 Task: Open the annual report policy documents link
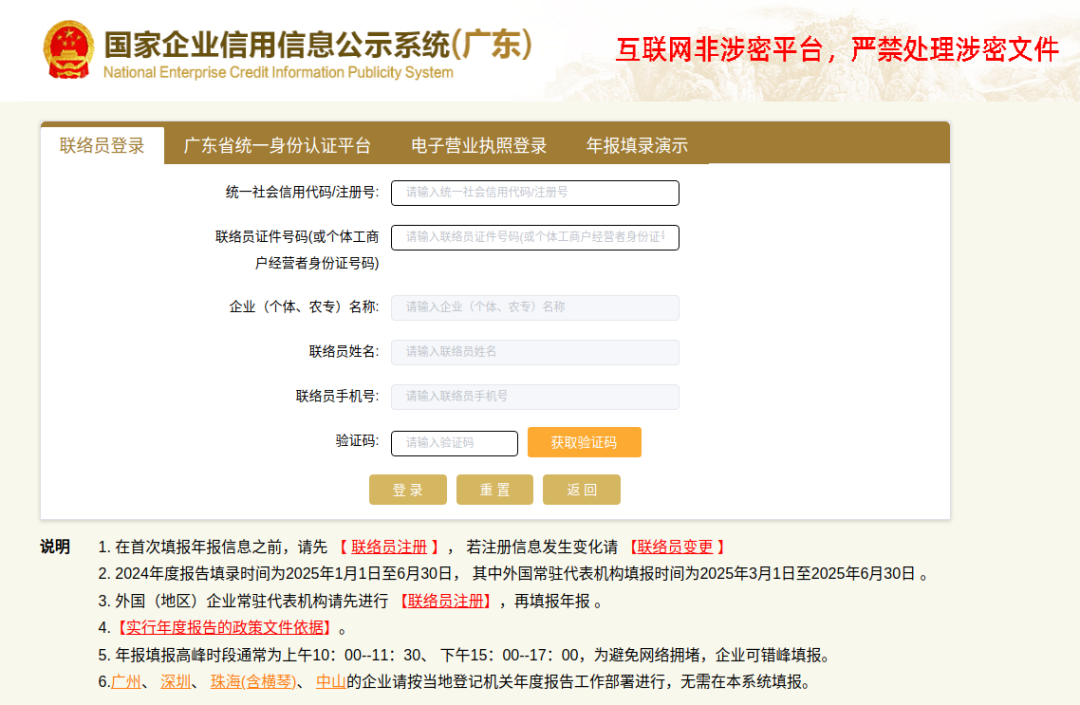click(224, 630)
